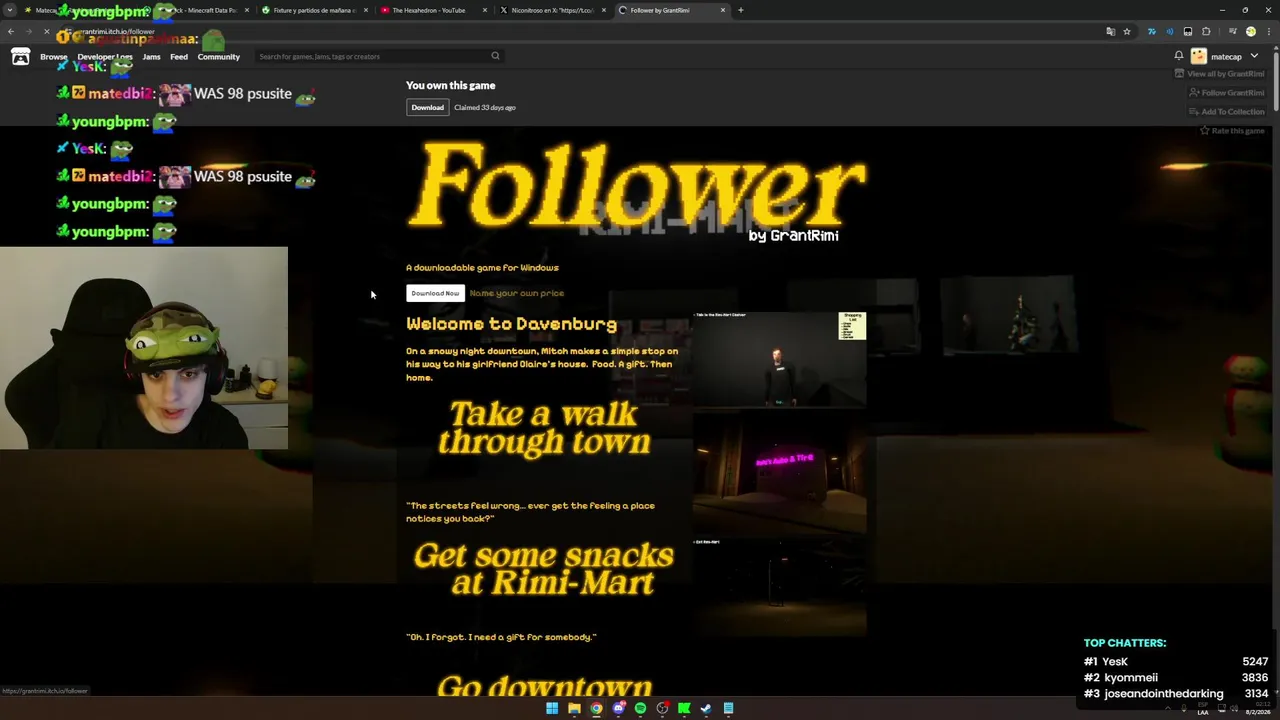Click the matecap profile avatar
This screenshot has width=1280, height=720.
tap(1199, 56)
